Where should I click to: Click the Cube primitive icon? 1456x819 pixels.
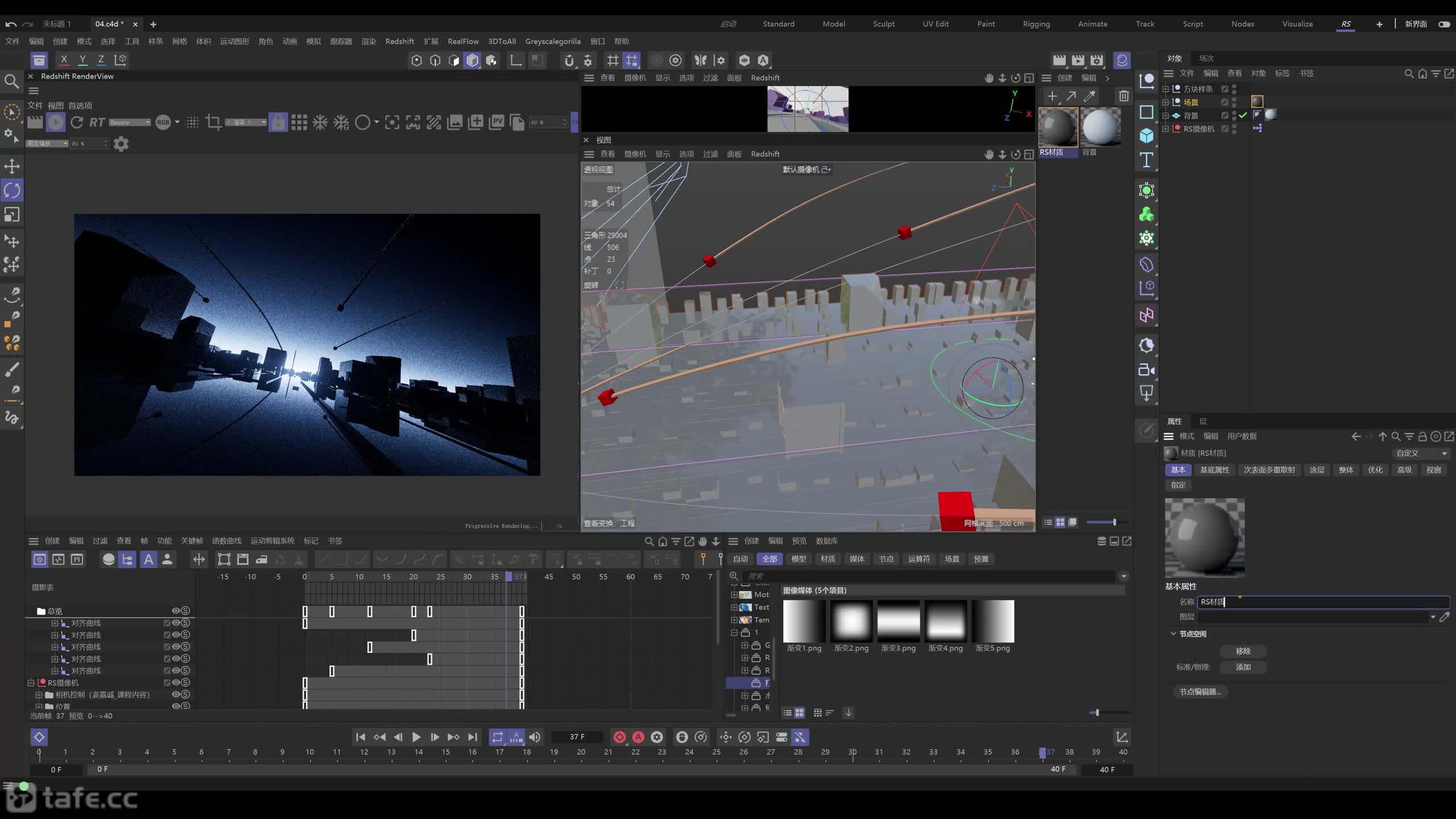tap(1146, 135)
